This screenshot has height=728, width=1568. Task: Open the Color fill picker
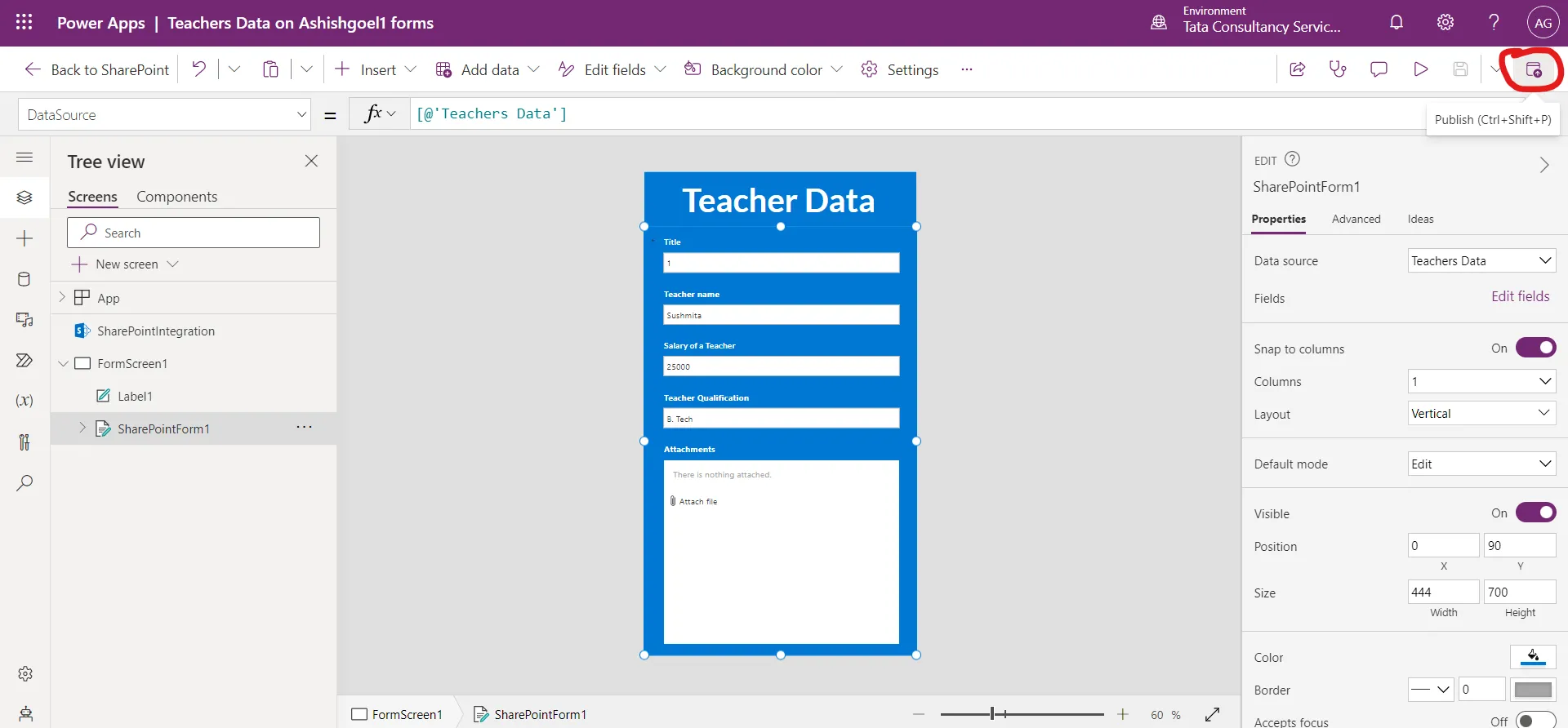coord(1533,656)
